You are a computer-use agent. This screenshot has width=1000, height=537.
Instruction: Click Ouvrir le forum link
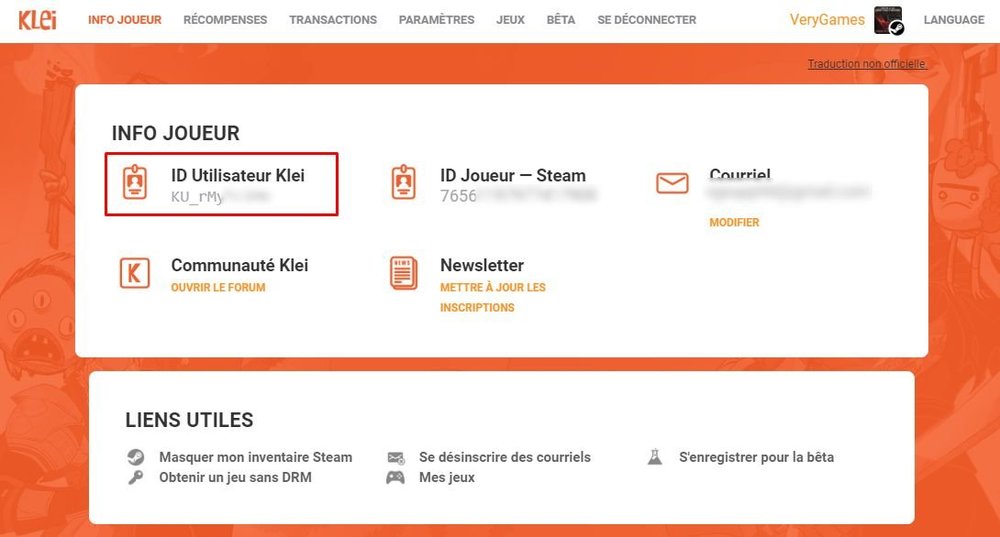coord(218,288)
